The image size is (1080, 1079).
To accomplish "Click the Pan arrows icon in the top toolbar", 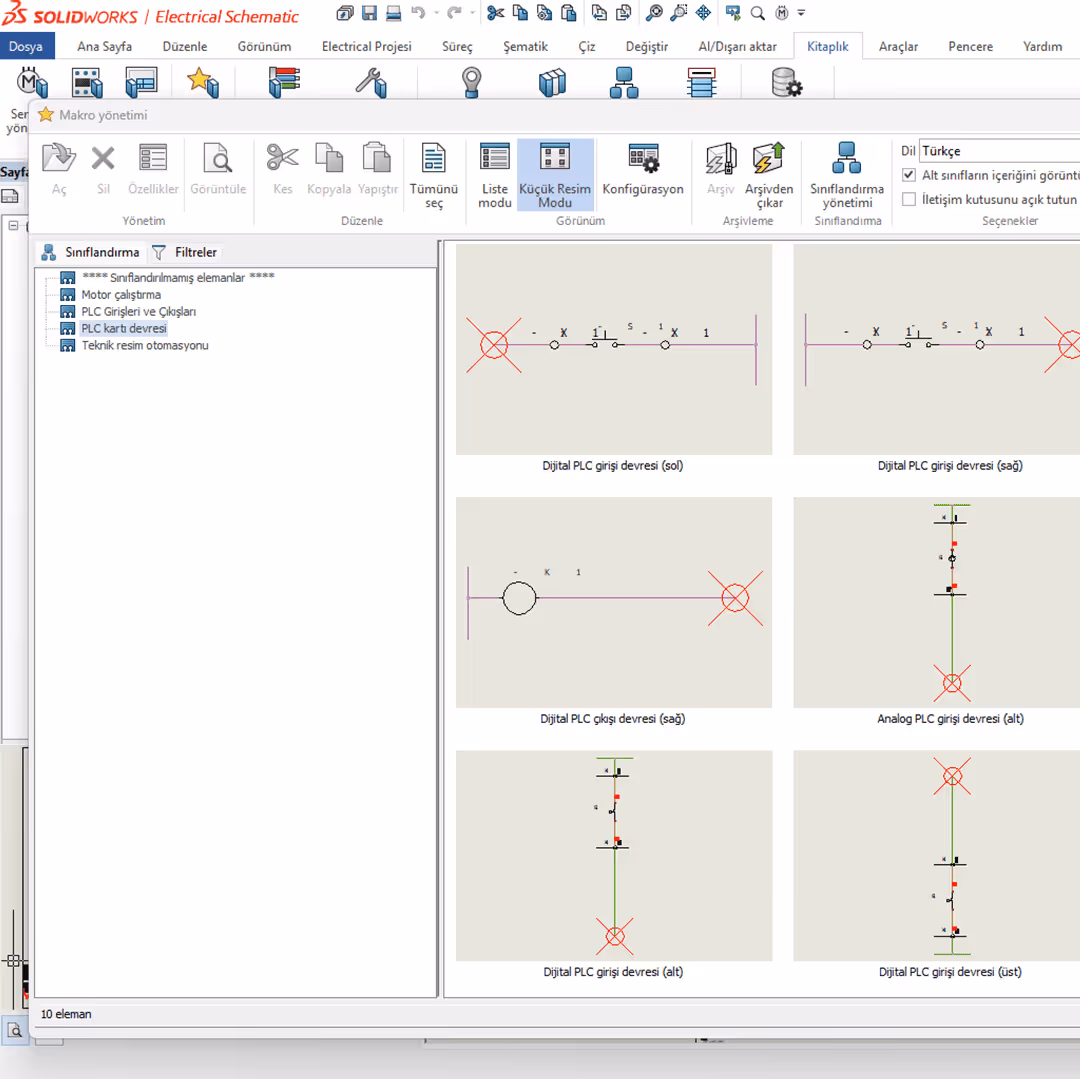I will 703,12.
